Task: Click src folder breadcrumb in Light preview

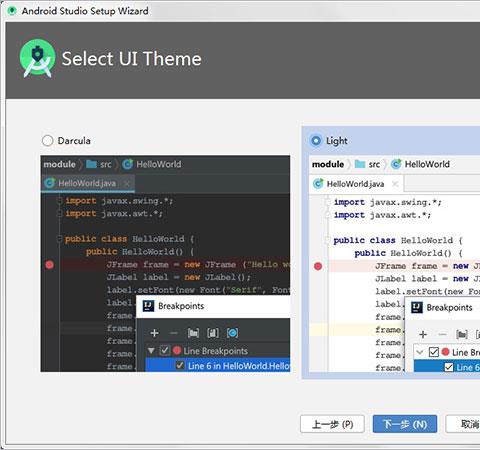Action: 367,164
